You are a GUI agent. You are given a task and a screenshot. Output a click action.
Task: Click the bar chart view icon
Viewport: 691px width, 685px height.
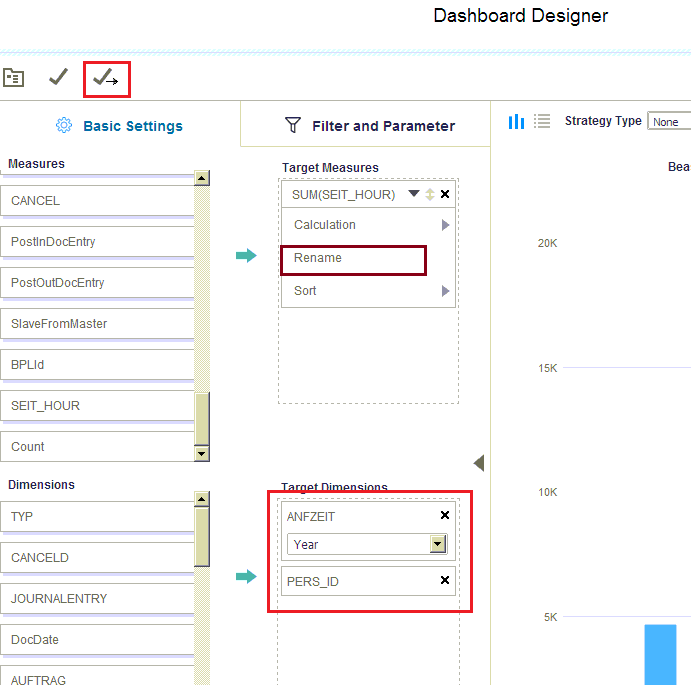click(516, 121)
